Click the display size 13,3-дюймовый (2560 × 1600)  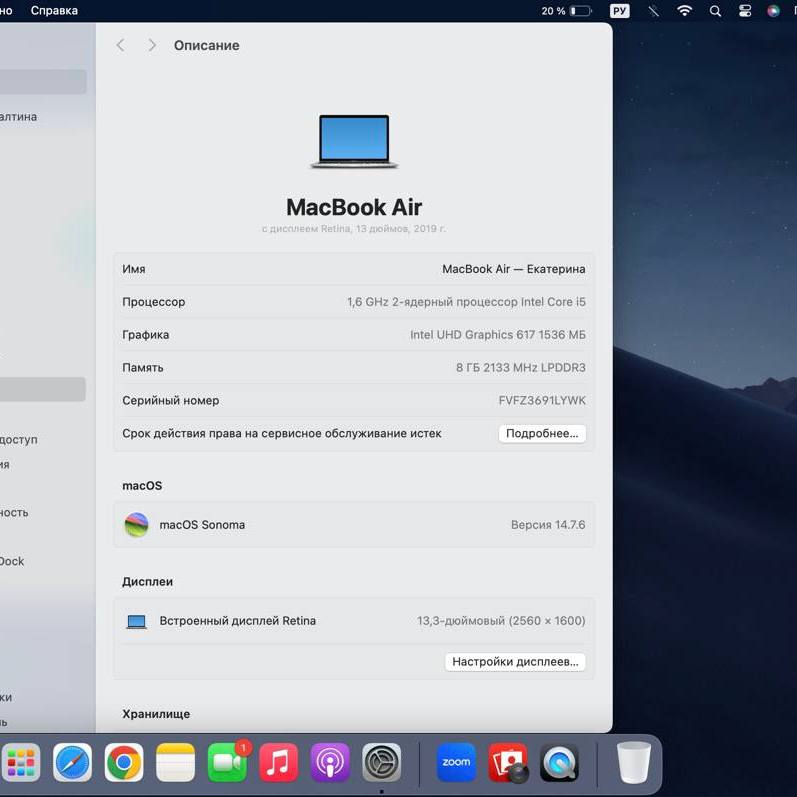pos(501,621)
